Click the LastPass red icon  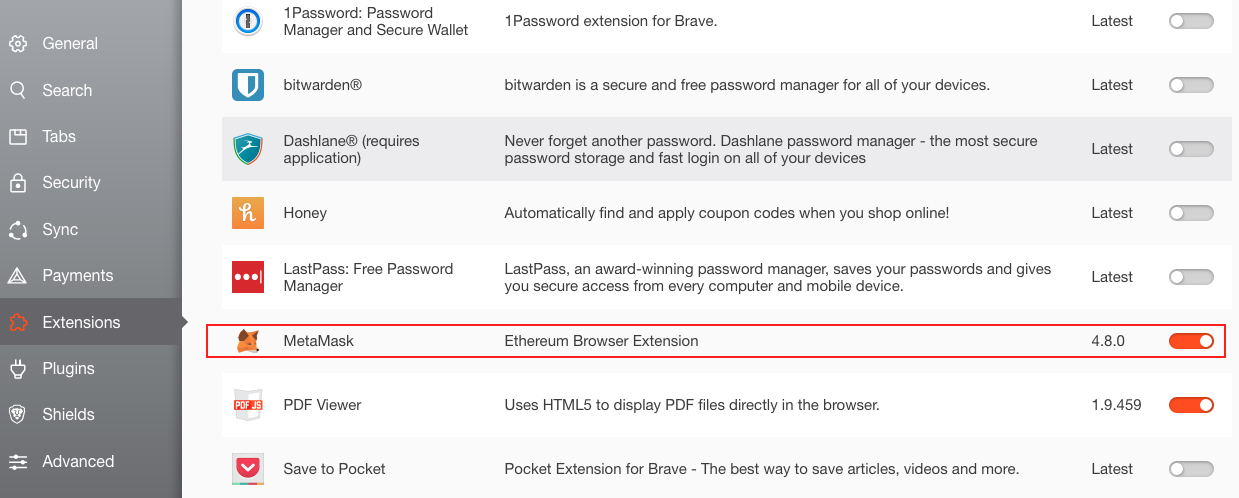pyautogui.click(x=247, y=277)
